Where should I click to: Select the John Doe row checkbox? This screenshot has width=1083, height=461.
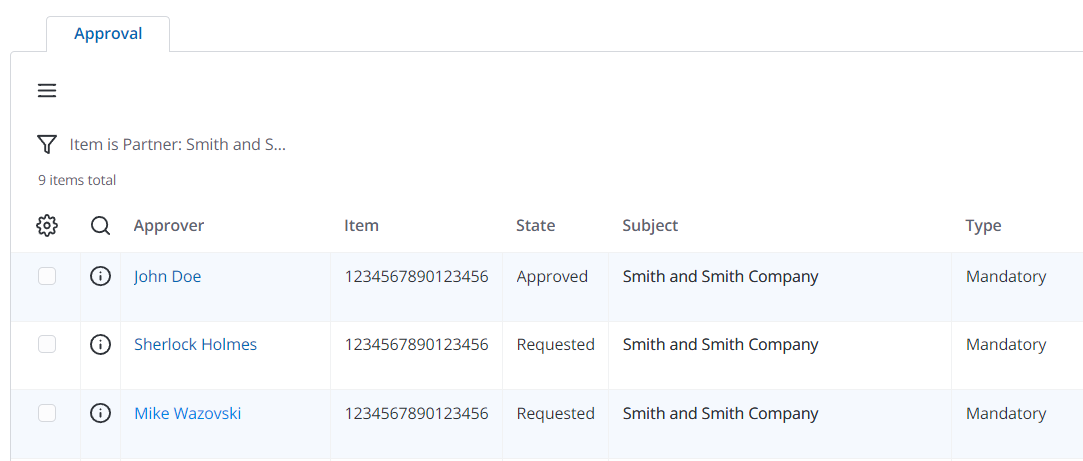pos(47,277)
